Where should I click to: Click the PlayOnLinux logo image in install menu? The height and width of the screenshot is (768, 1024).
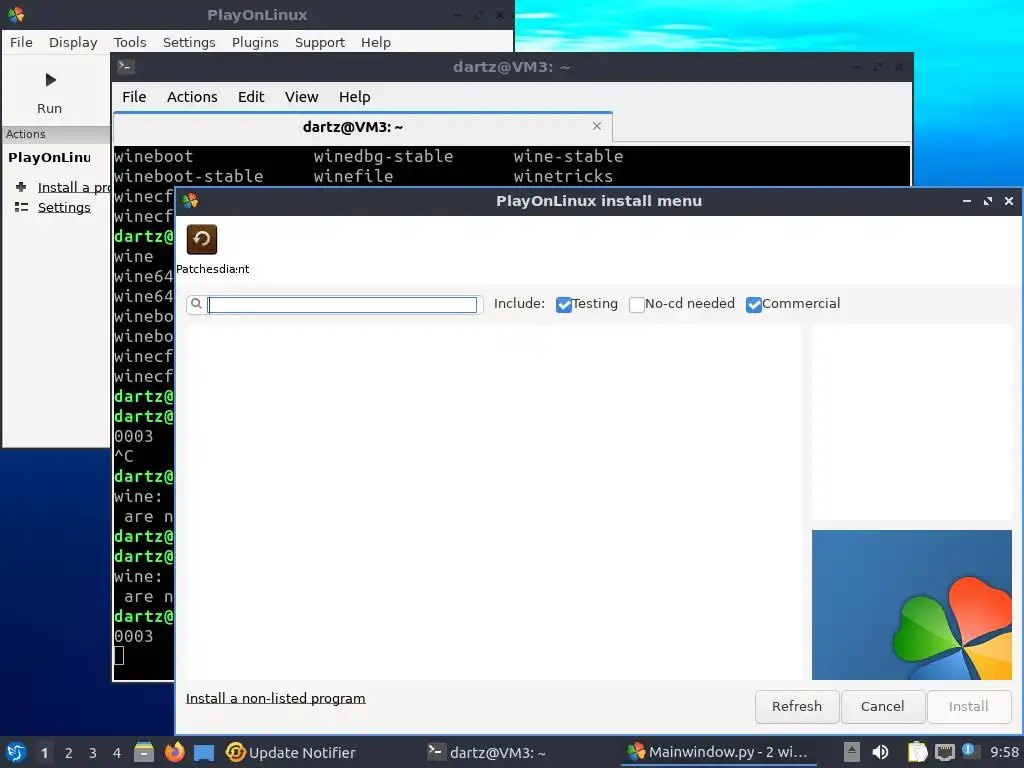[x=912, y=605]
